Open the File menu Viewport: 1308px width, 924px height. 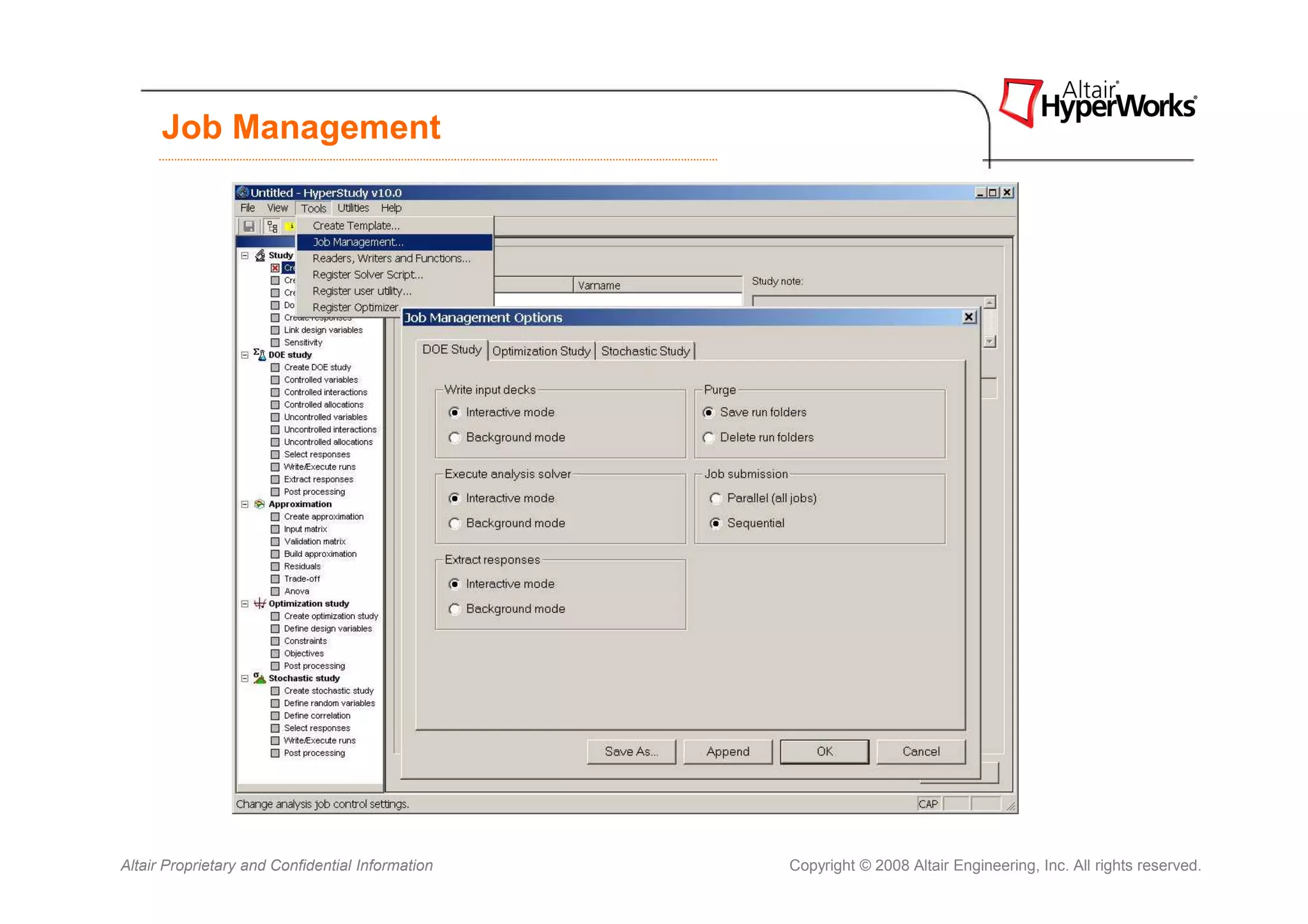pos(248,208)
